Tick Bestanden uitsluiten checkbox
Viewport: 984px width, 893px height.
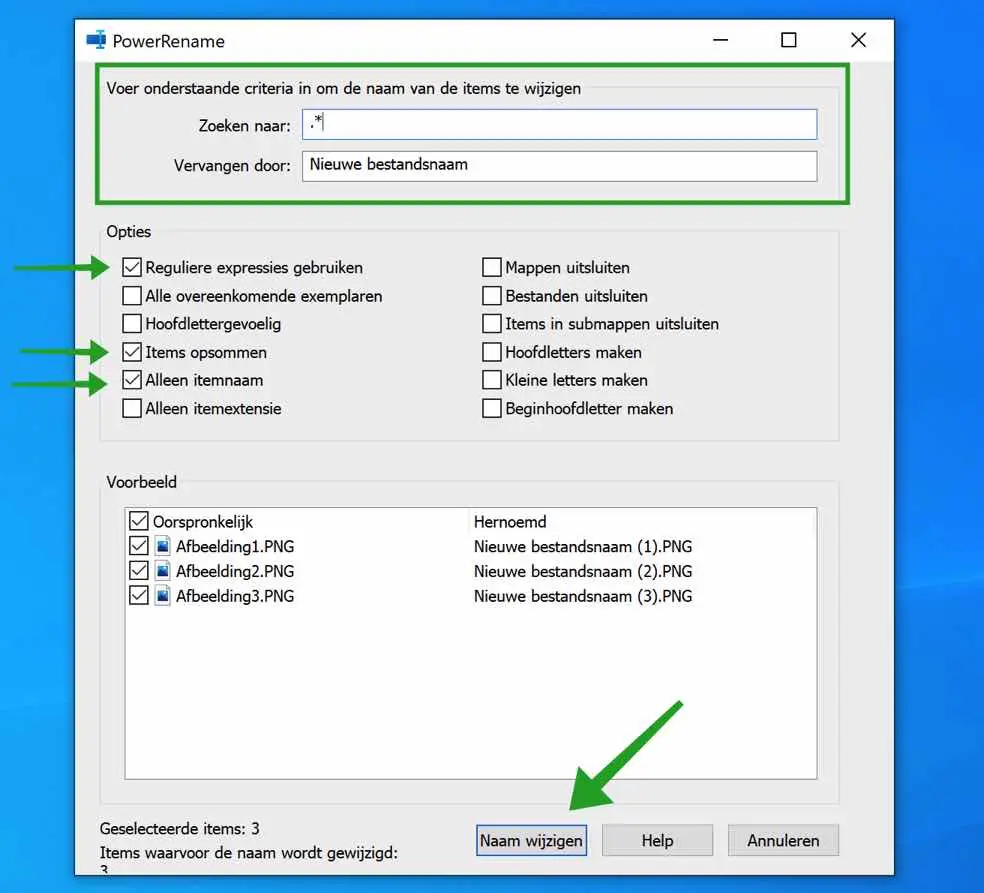492,296
